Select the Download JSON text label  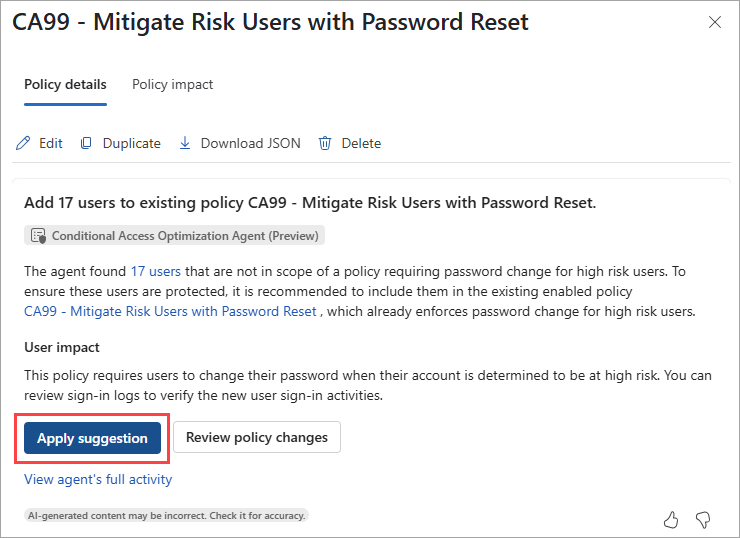[x=250, y=143]
